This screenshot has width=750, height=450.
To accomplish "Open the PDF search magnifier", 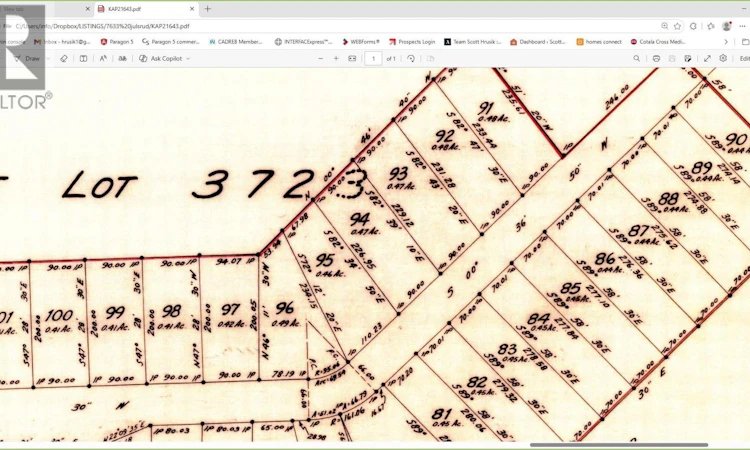I will (637, 58).
